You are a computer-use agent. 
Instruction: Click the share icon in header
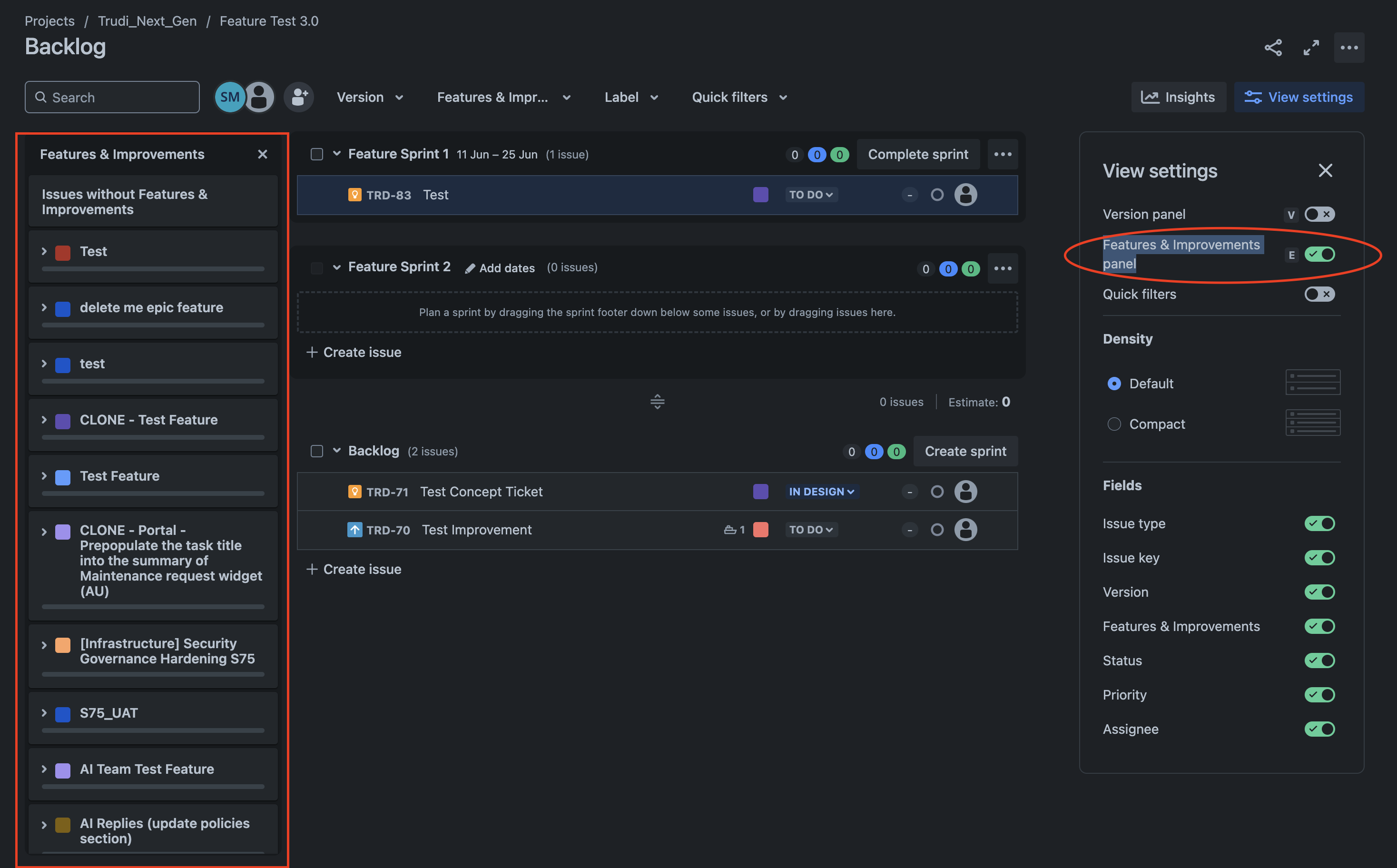pos(1273,47)
